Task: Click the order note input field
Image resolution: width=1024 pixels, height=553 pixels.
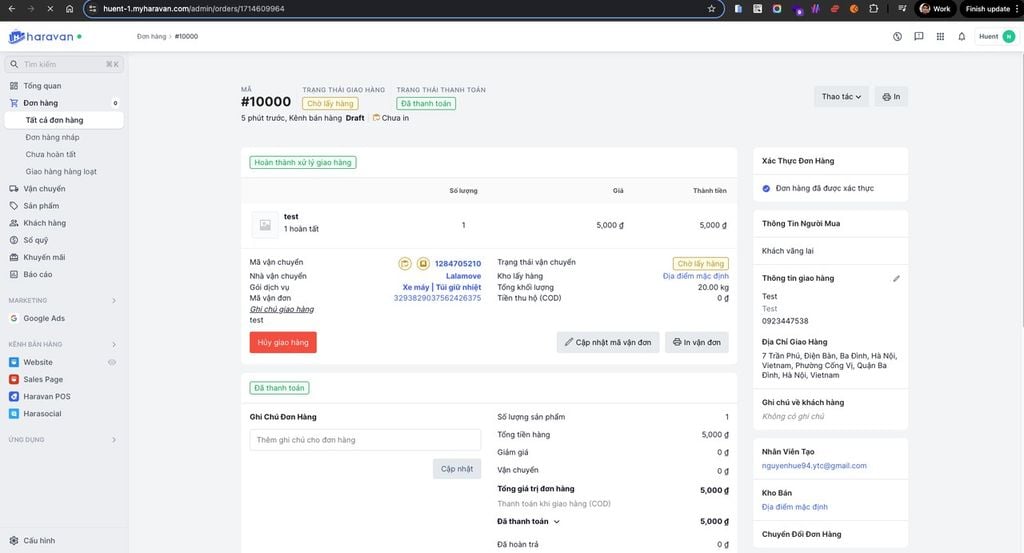Action: tap(364, 440)
